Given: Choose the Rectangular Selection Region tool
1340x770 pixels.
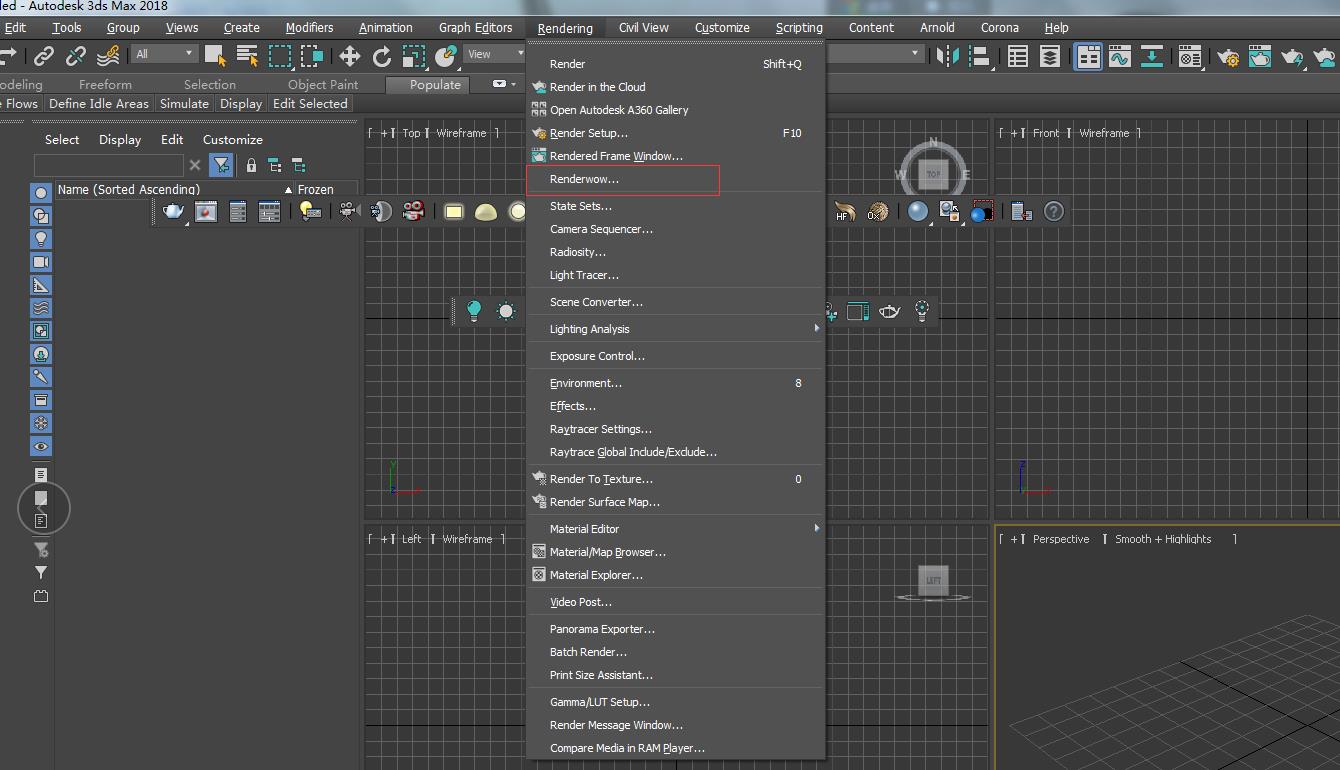Looking at the screenshot, I should (x=280, y=56).
